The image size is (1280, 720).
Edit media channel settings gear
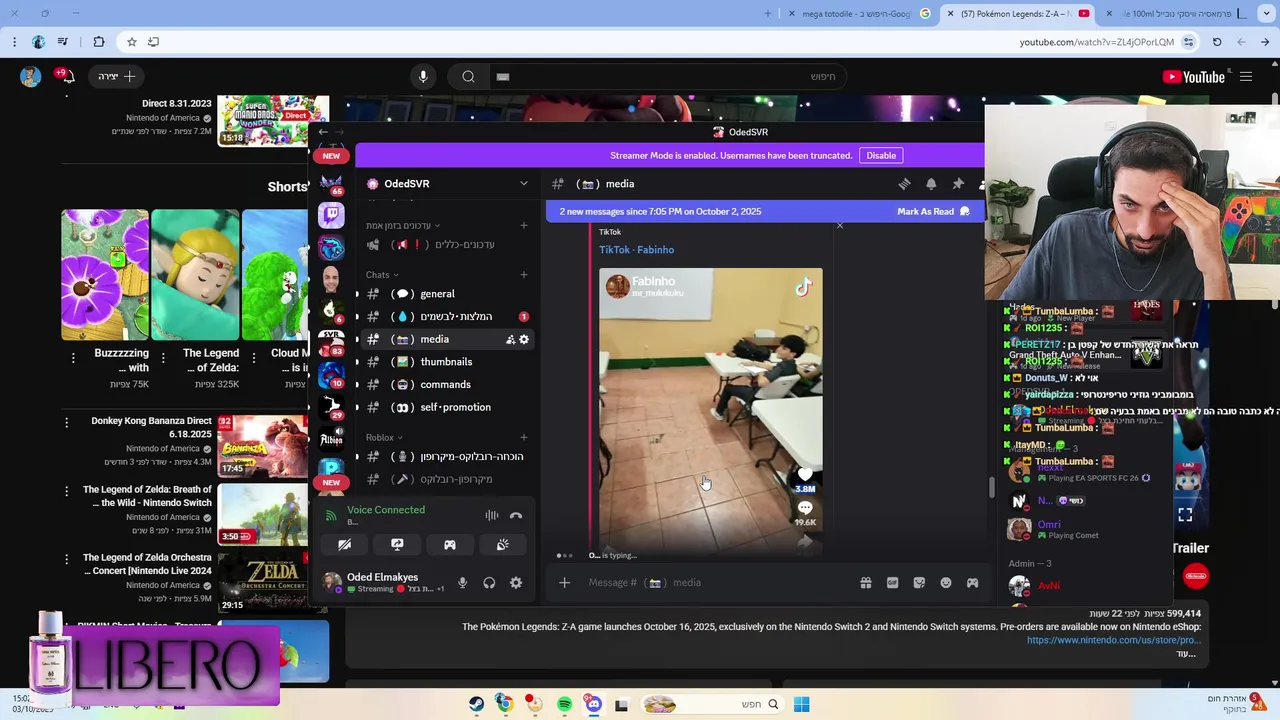pyautogui.click(x=524, y=340)
